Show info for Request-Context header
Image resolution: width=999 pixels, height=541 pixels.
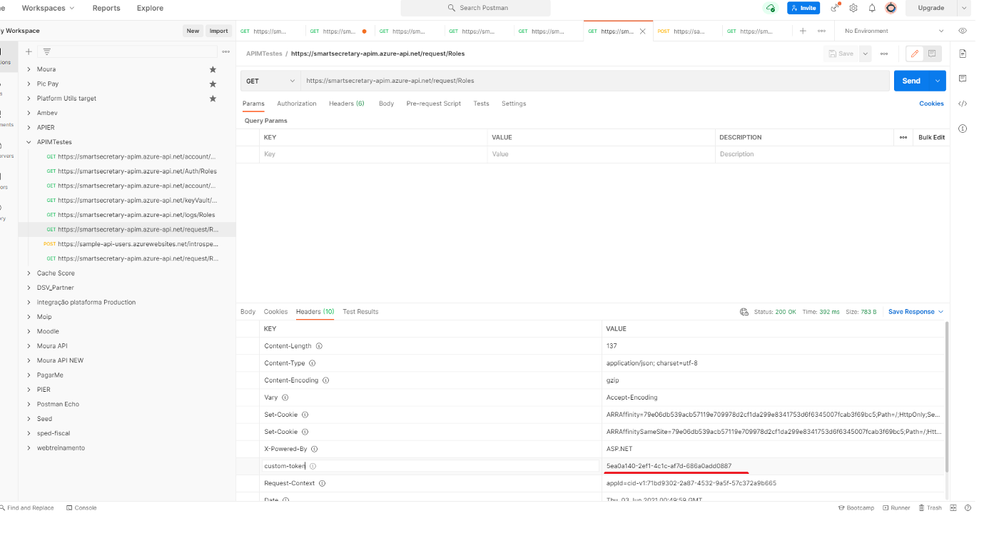322,484
